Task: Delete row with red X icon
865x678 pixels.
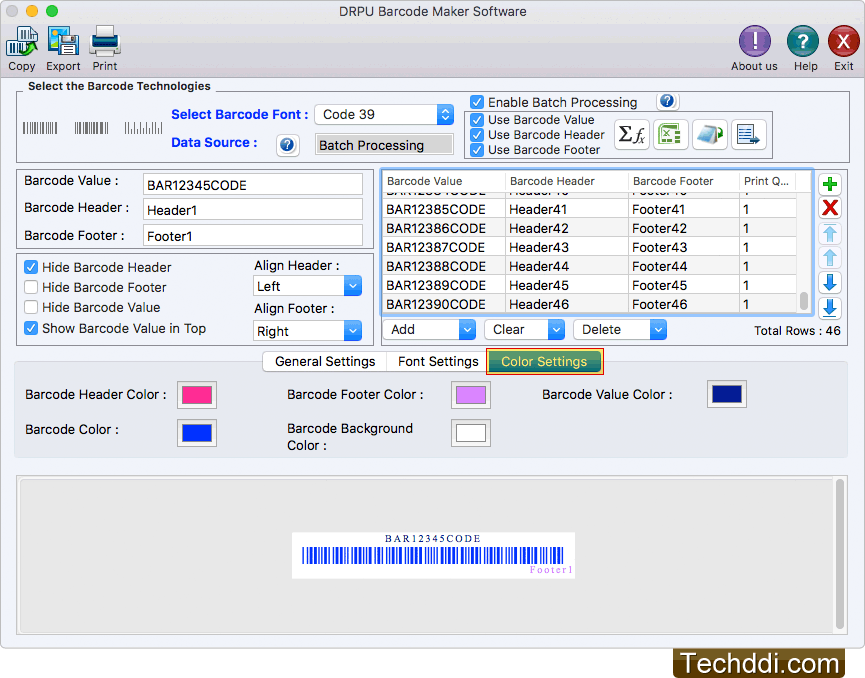Action: coord(830,209)
